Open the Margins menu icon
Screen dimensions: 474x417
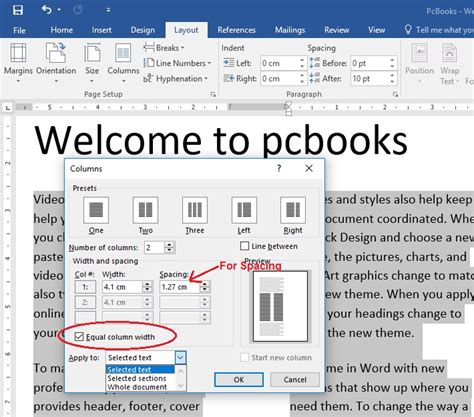[18, 53]
